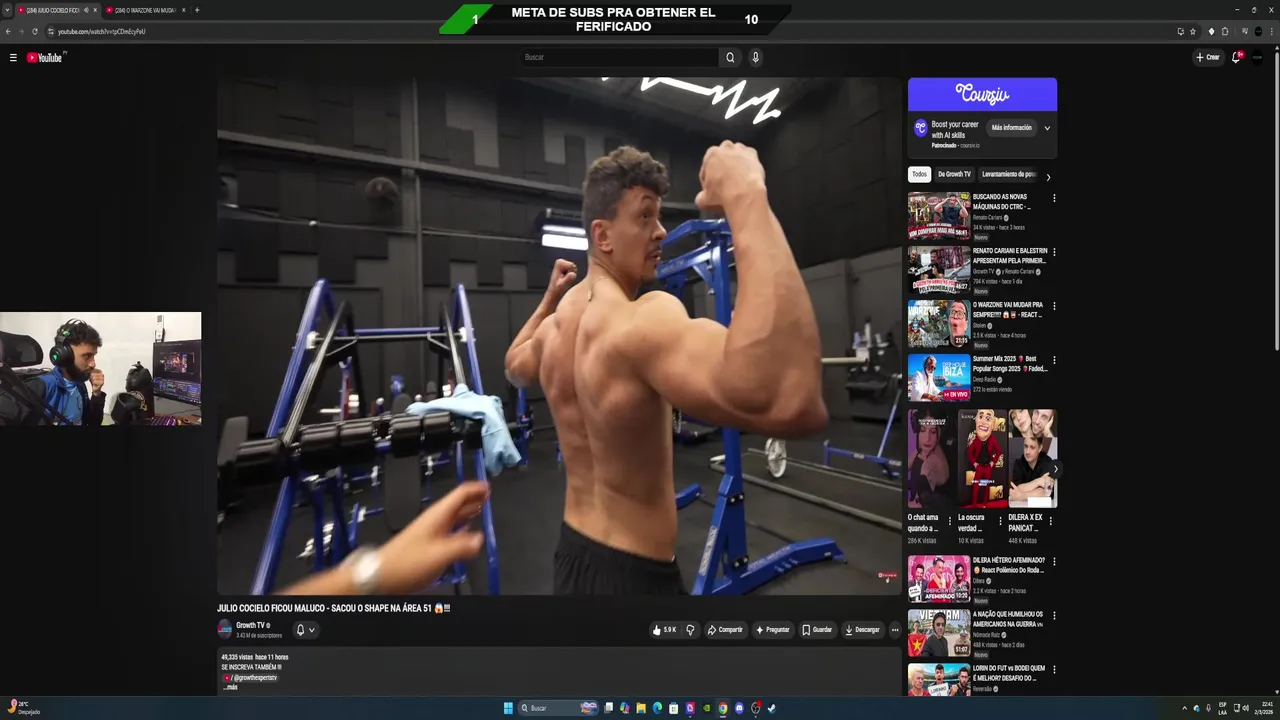Click the Compartir button
The image size is (1280, 720).
coord(725,630)
